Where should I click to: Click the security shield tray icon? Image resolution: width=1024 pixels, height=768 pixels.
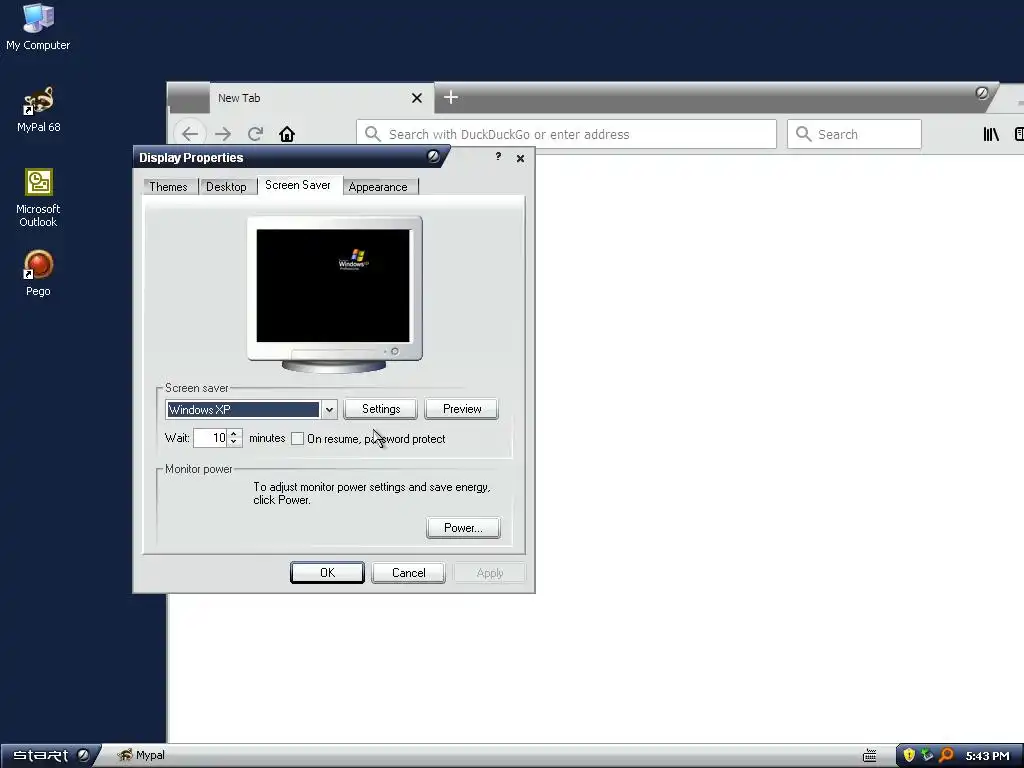click(908, 756)
